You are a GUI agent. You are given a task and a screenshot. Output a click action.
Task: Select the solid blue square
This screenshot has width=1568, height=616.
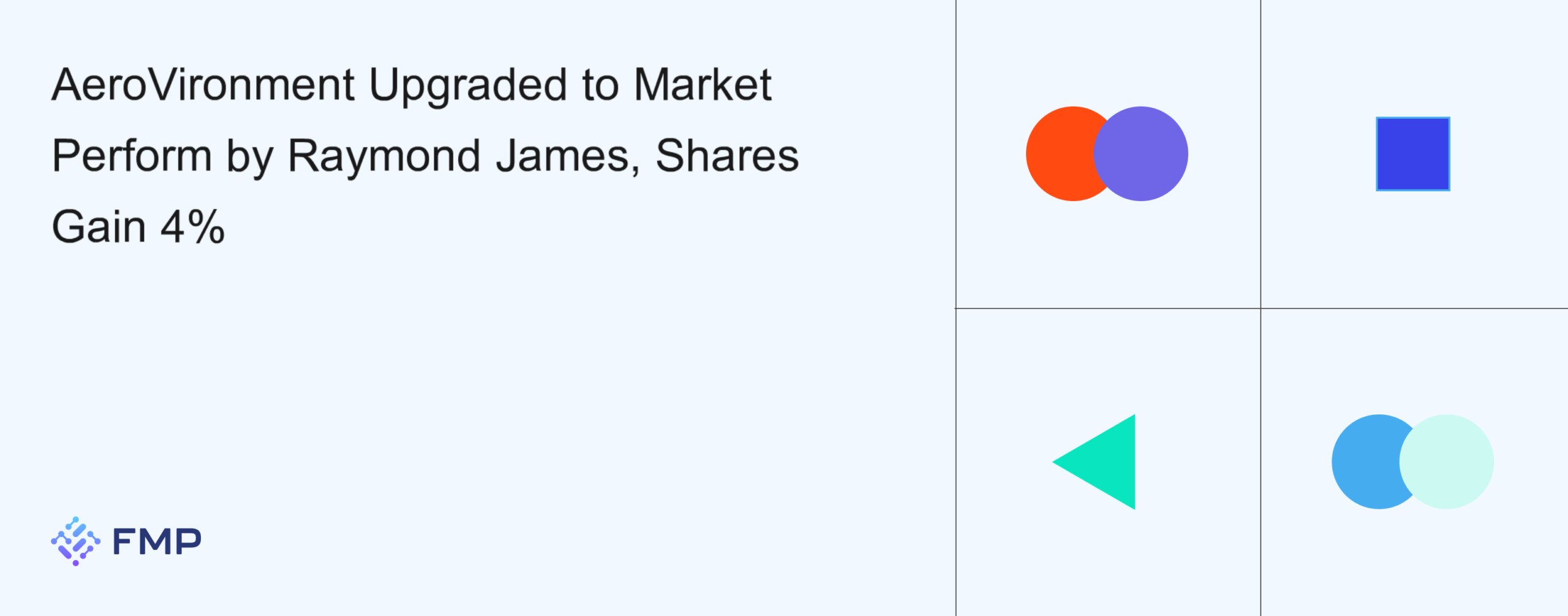pyautogui.click(x=1412, y=154)
